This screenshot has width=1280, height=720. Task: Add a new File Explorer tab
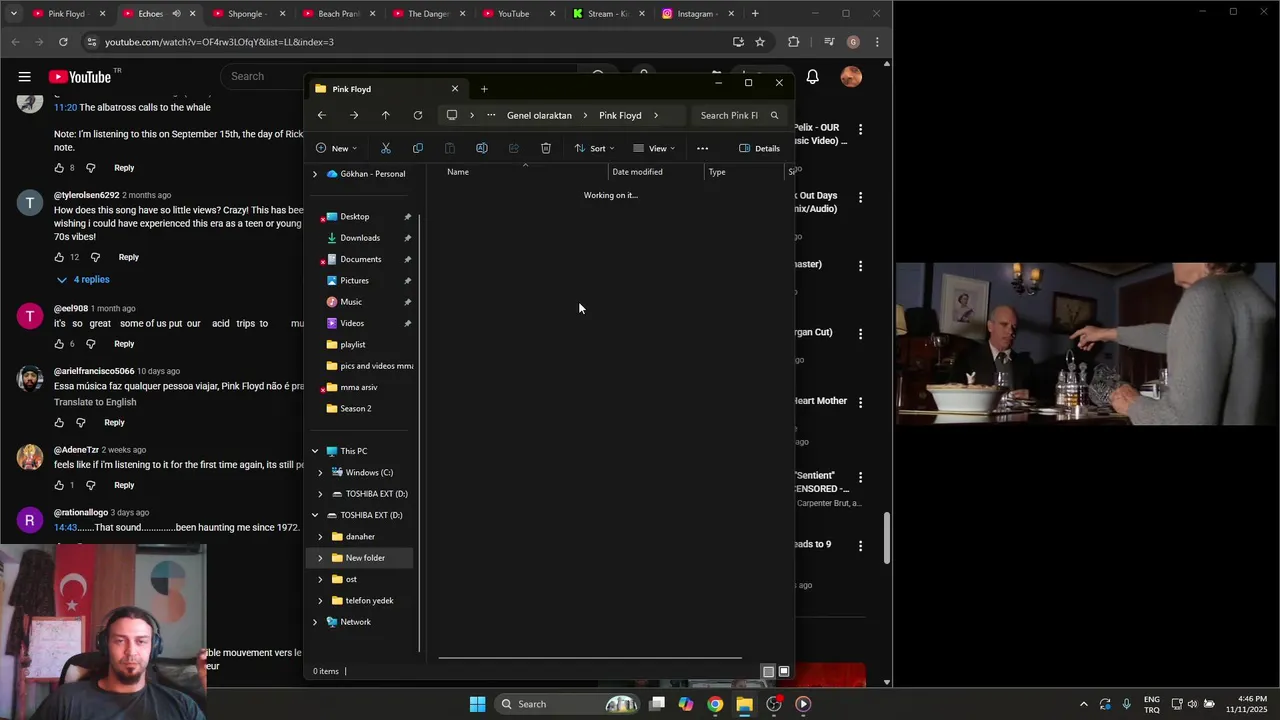(x=484, y=89)
